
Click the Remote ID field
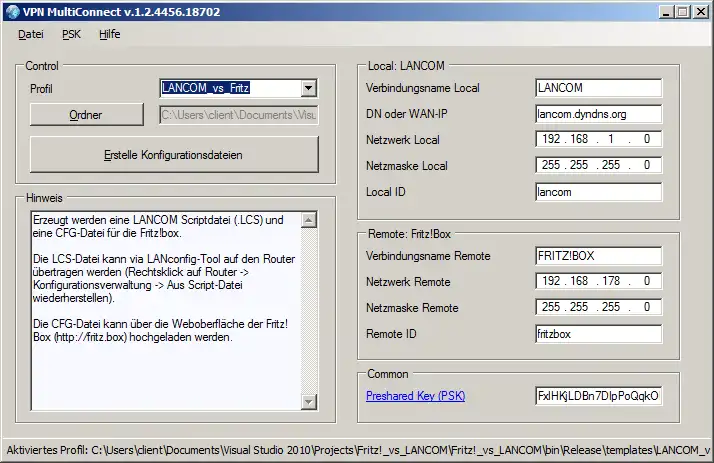pos(598,334)
